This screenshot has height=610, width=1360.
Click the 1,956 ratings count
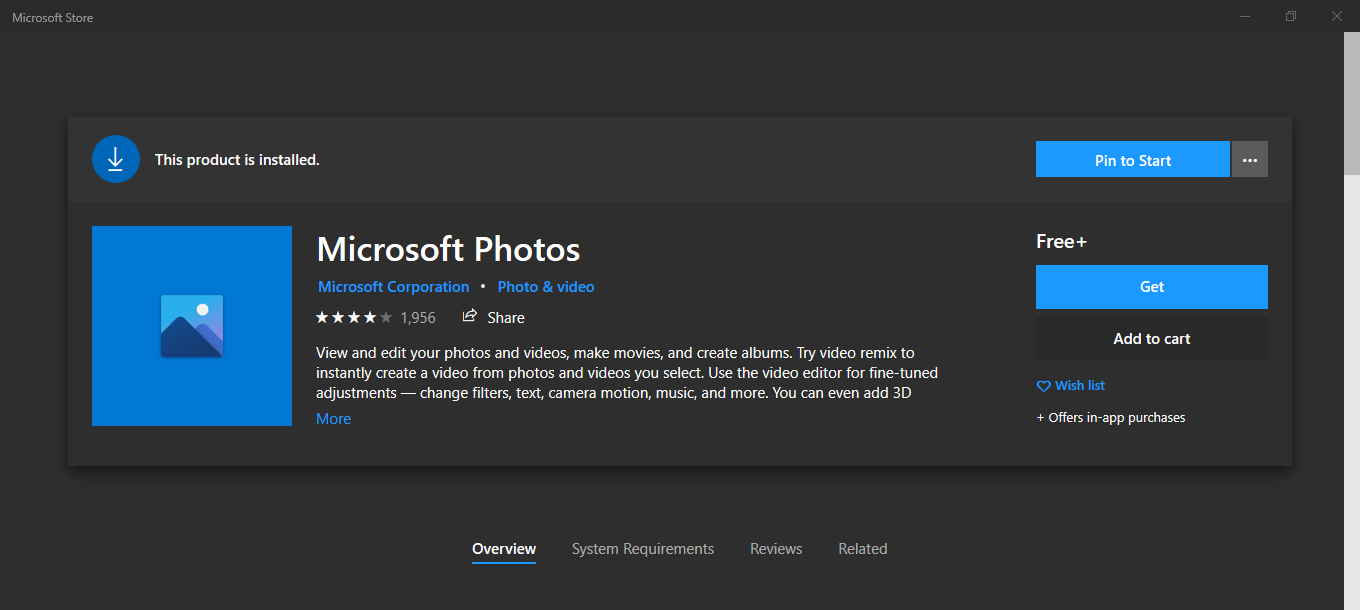[x=418, y=317]
